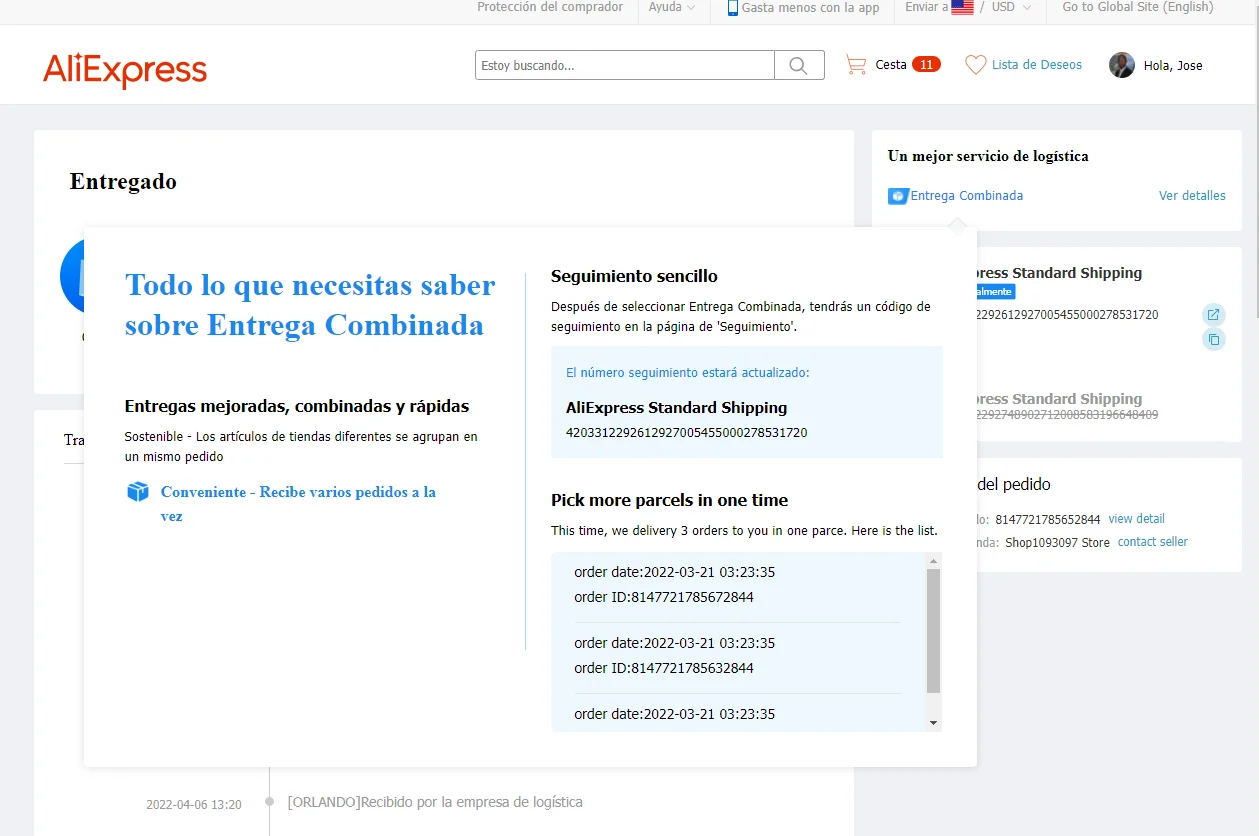Open Lista de Deseos

1037,65
